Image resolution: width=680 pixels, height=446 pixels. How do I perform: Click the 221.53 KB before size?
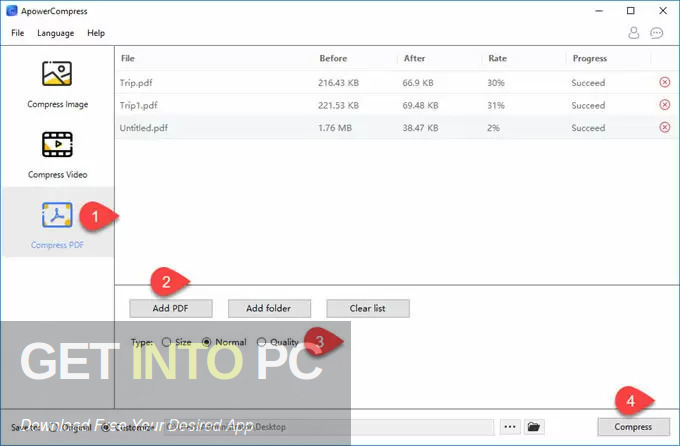(338, 105)
